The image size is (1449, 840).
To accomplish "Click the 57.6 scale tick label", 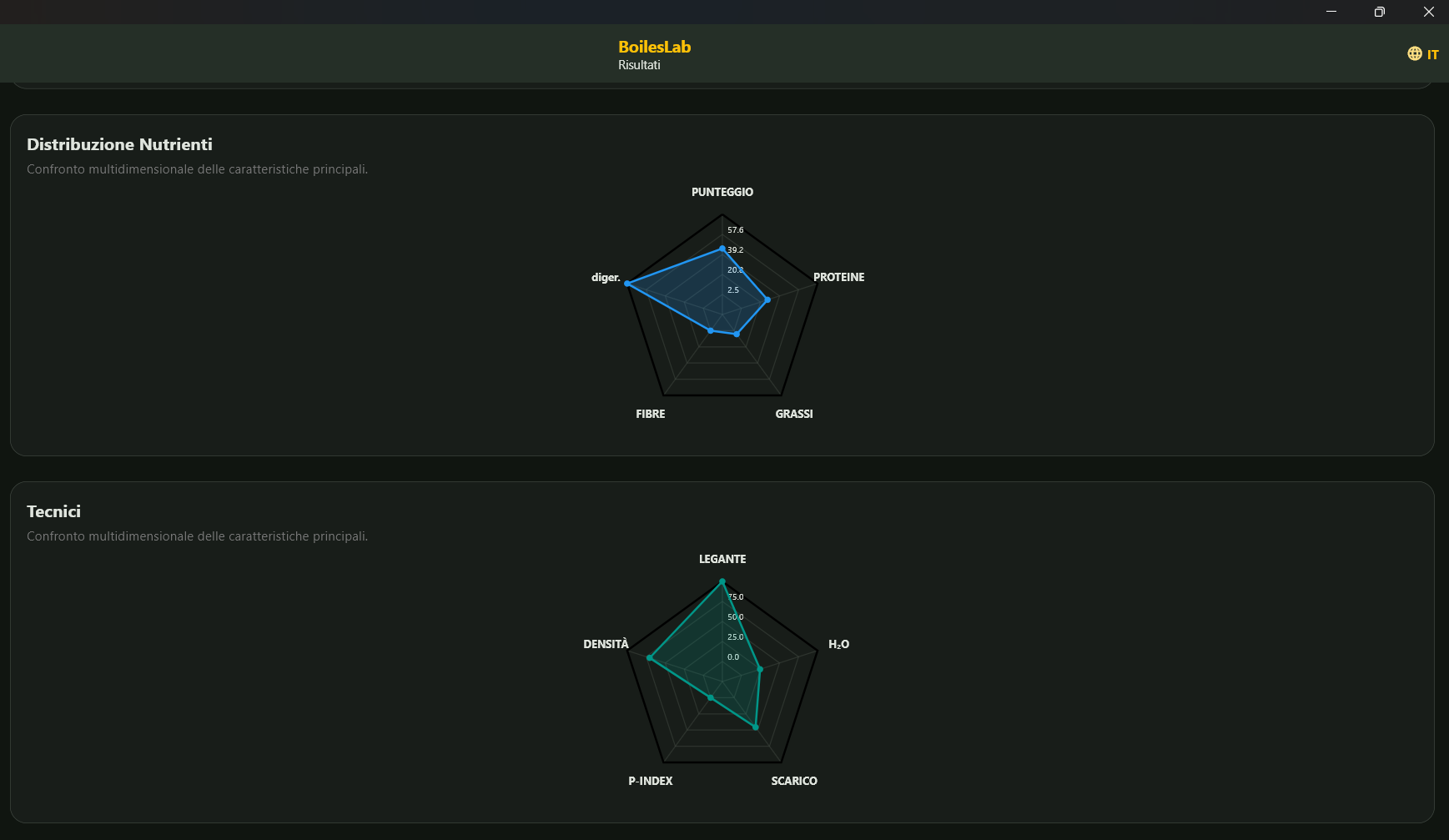I will click(x=735, y=230).
